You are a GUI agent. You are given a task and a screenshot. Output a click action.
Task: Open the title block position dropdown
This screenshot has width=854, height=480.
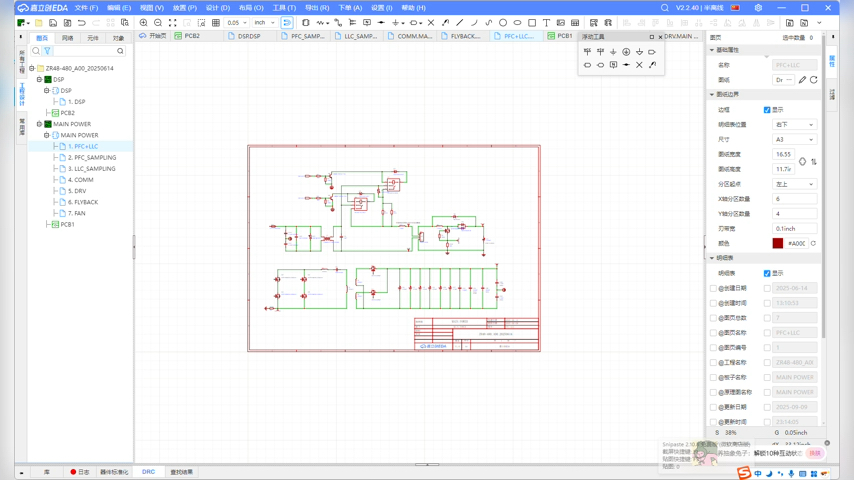[x=794, y=125]
